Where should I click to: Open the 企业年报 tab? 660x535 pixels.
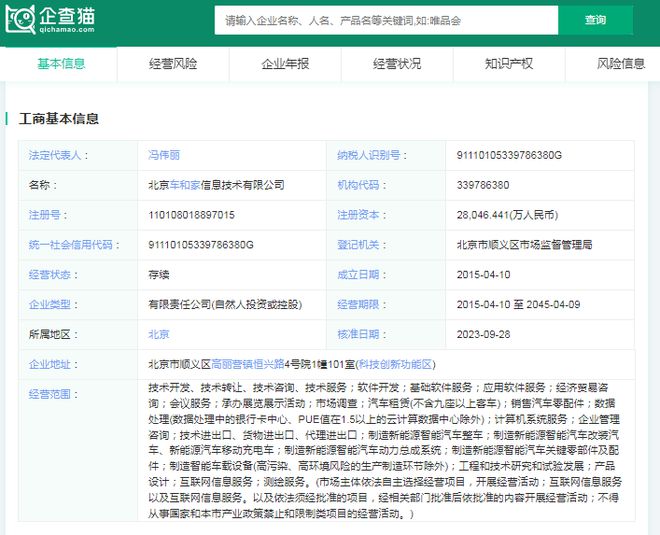(285, 64)
